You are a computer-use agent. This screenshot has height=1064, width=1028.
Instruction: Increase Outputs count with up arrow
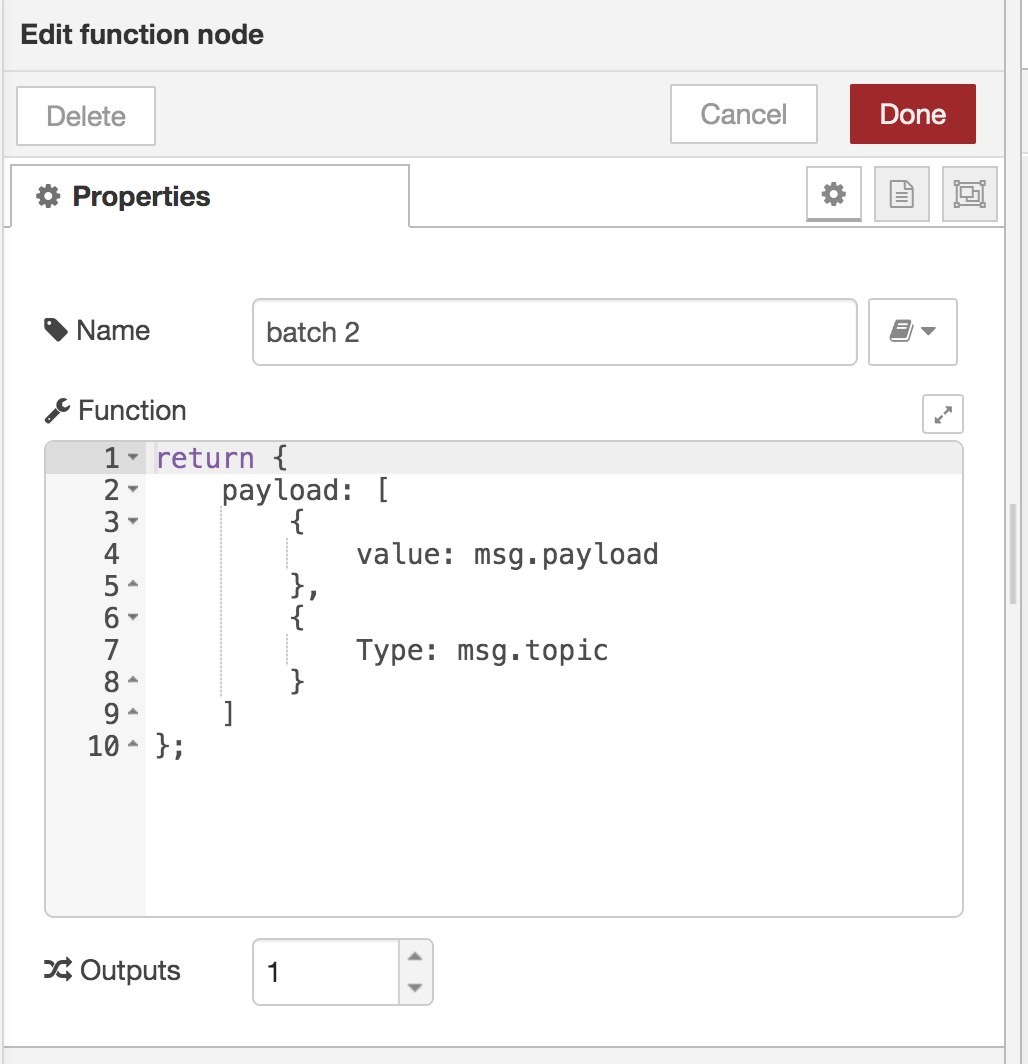tap(415, 956)
